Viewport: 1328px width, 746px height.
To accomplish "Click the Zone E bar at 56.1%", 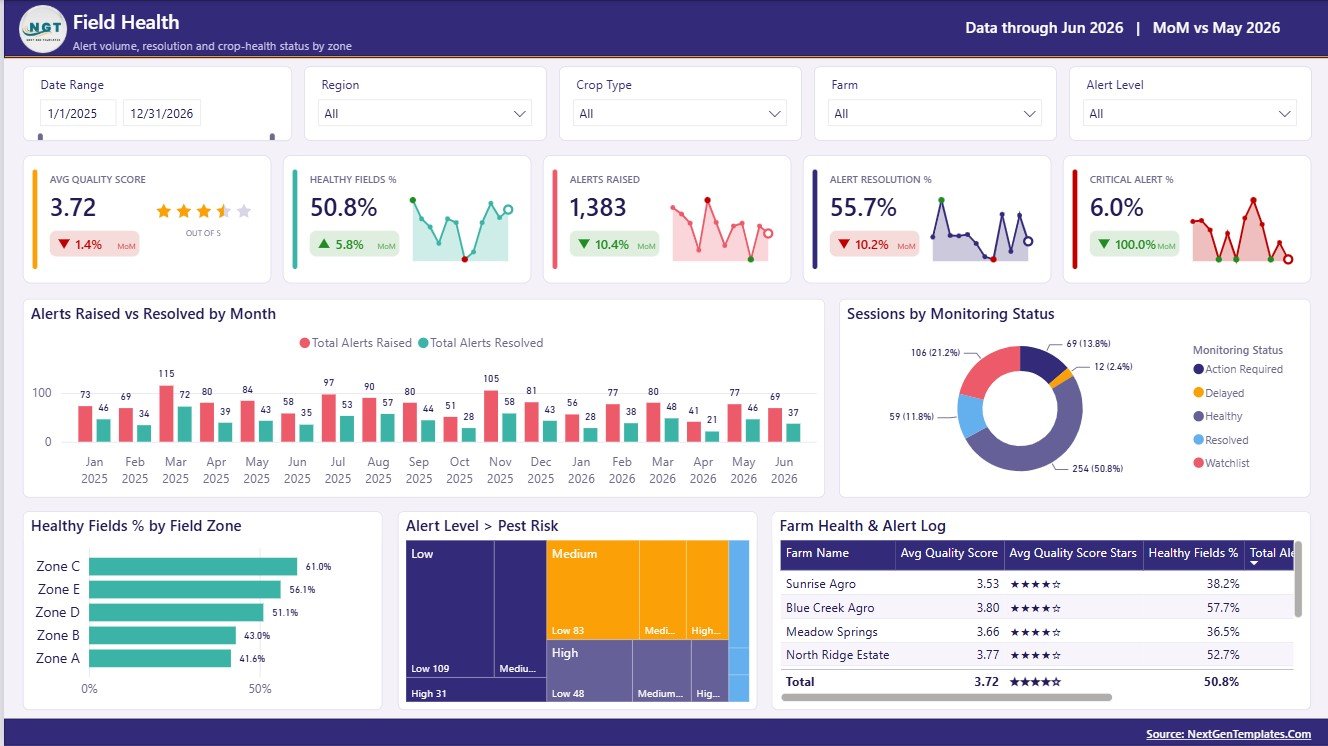I will click(185, 589).
